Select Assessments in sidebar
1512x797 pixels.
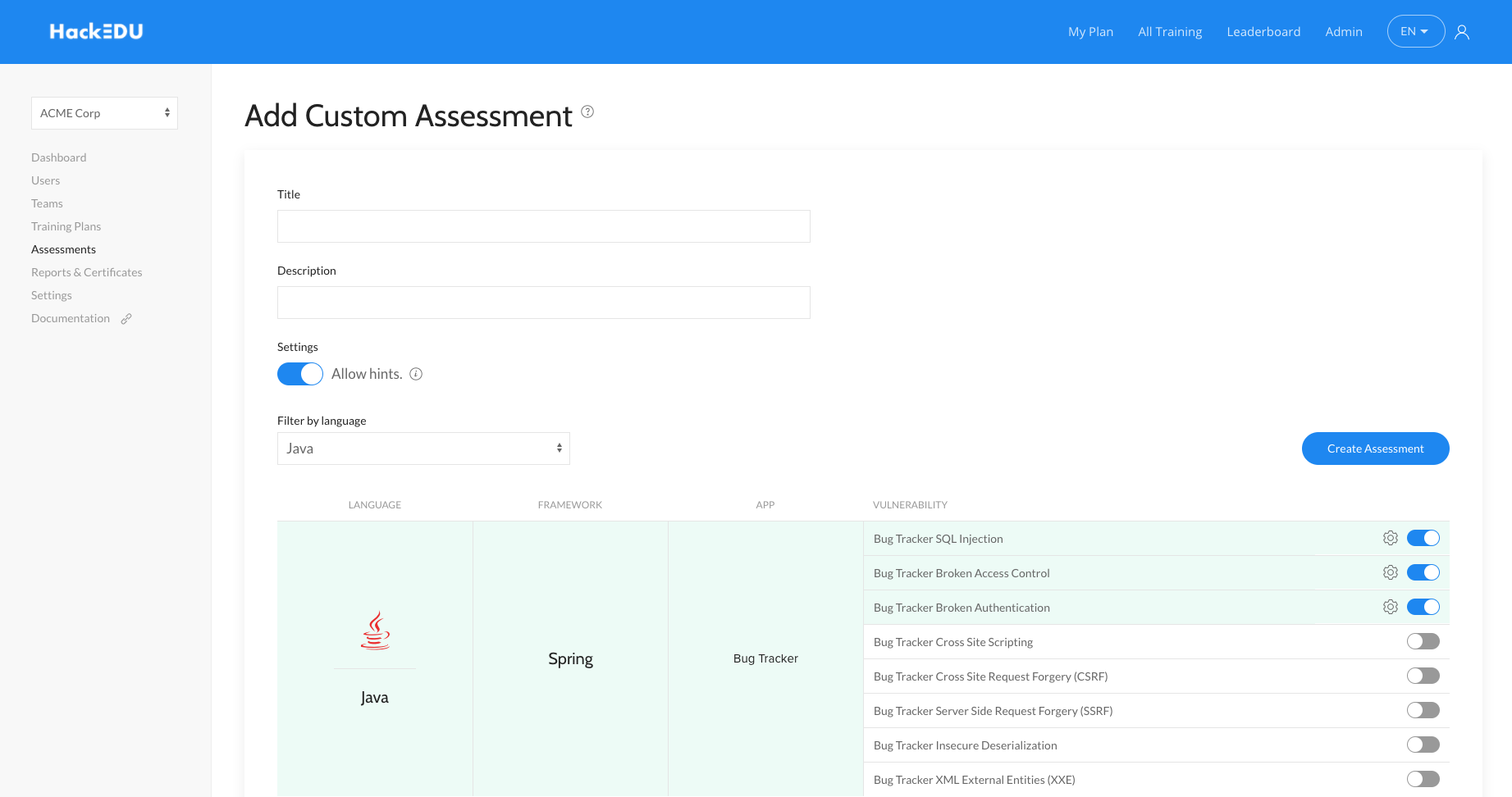64,249
